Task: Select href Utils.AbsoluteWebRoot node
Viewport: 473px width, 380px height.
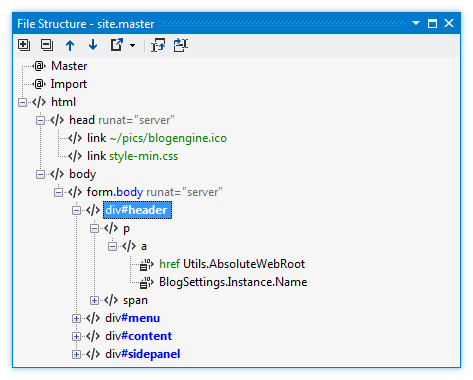Action: [x=232, y=264]
